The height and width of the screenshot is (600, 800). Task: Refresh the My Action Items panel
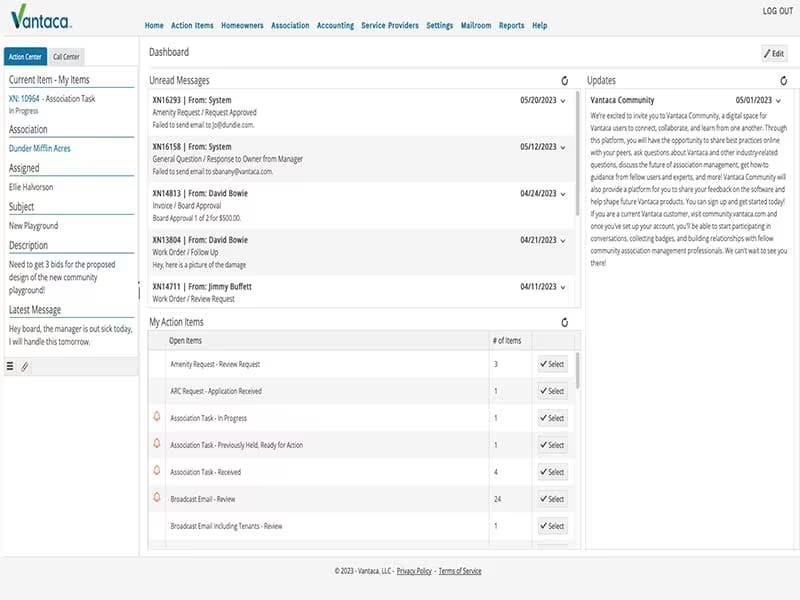[564, 322]
